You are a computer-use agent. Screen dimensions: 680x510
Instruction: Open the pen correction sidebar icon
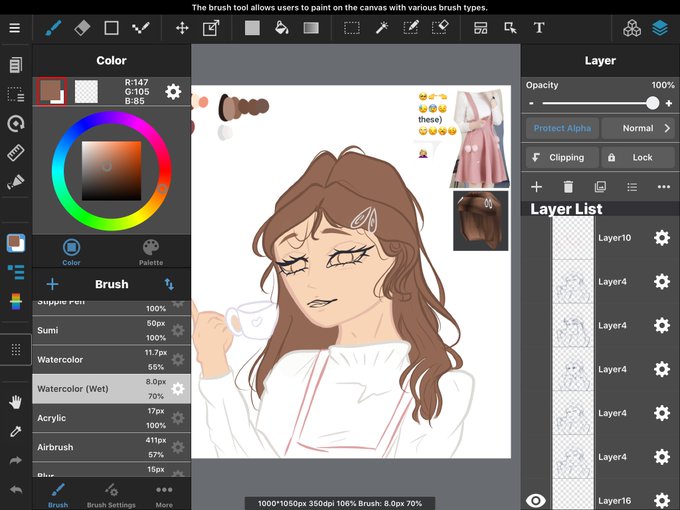[x=16, y=181]
